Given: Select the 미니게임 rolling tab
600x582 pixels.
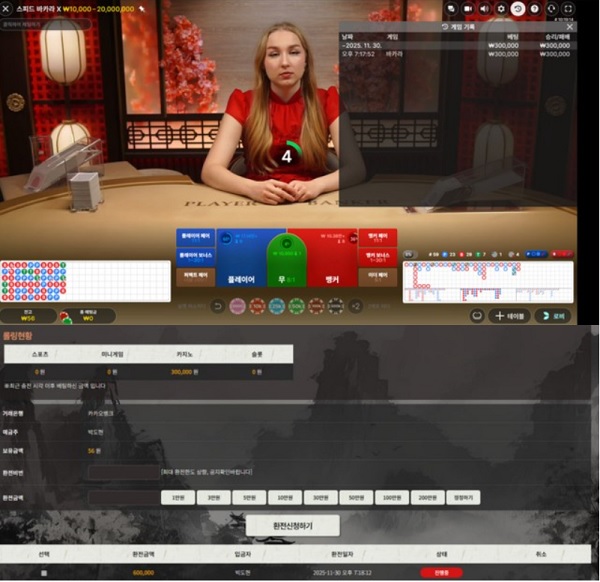Looking at the screenshot, I should click(112, 354).
